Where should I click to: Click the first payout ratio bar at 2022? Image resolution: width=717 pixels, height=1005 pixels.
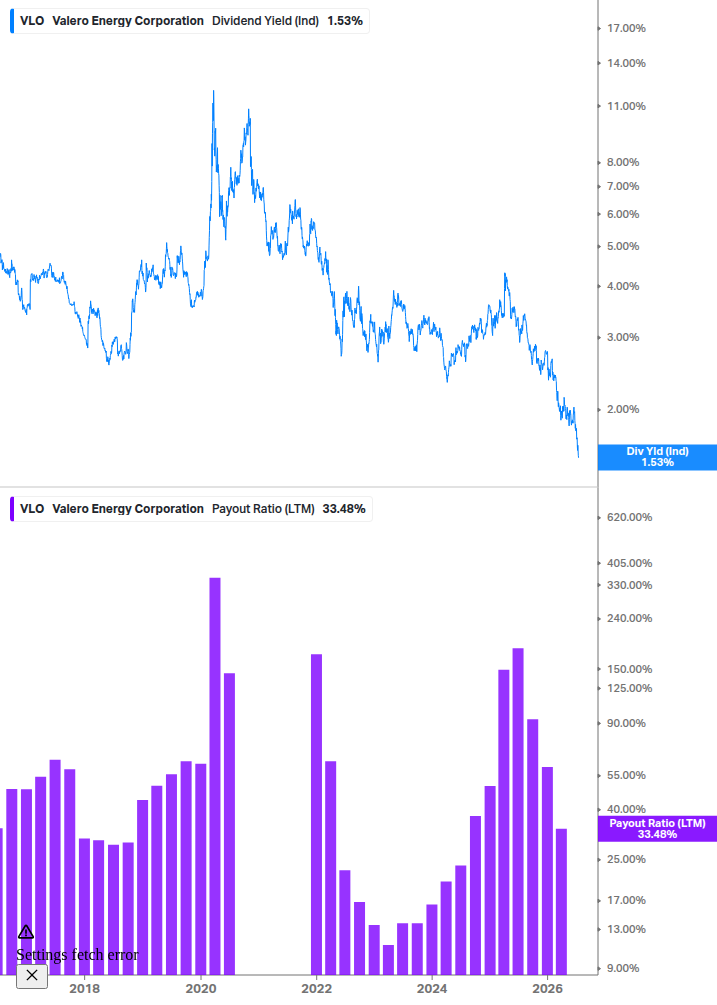coord(317,815)
